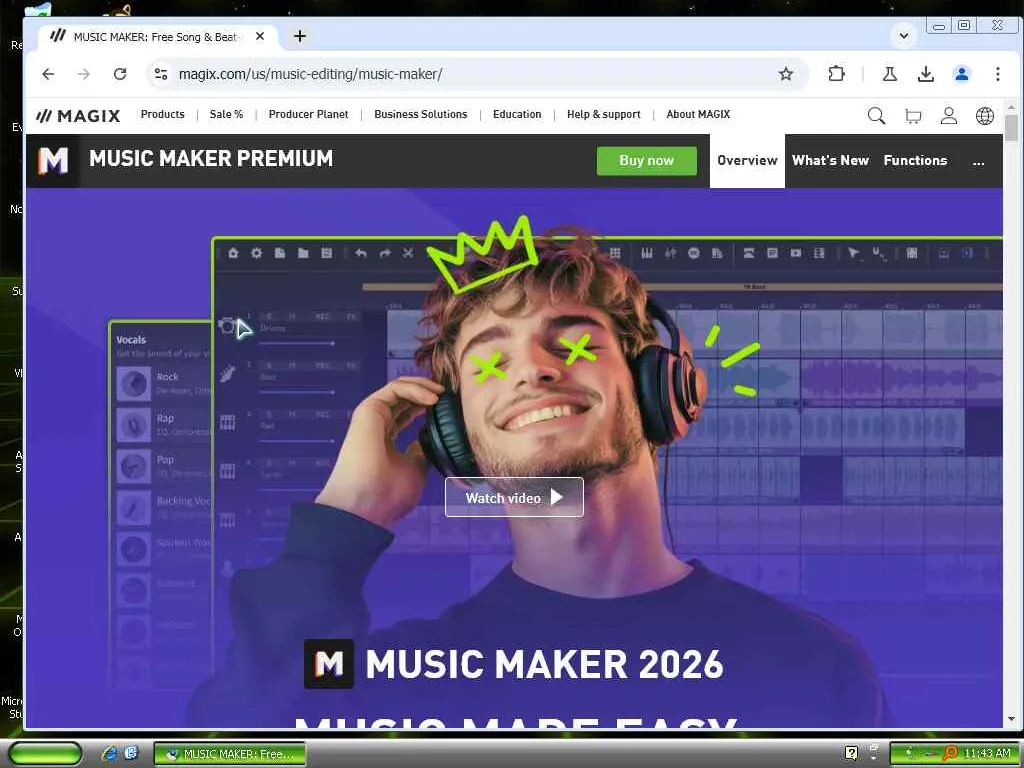Open the Products menu
Viewport: 1024px width, 768px height.
click(163, 114)
